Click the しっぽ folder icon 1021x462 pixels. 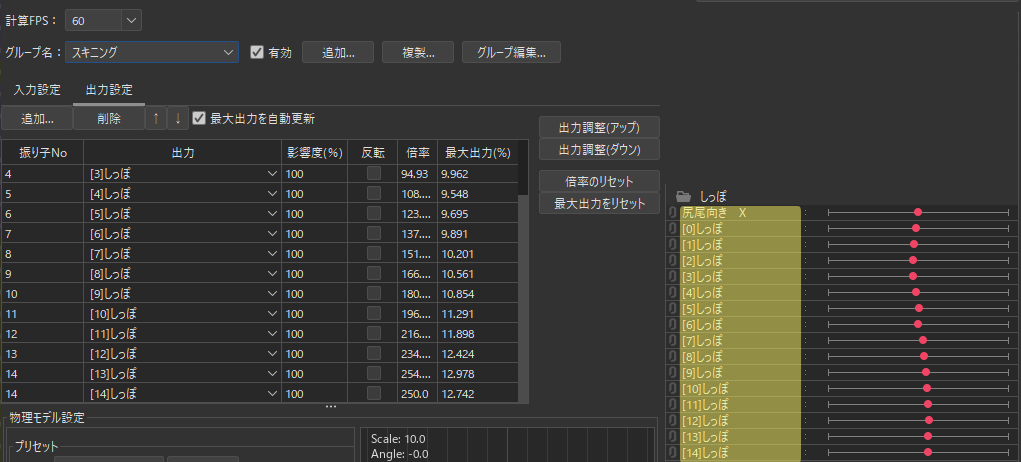point(683,196)
